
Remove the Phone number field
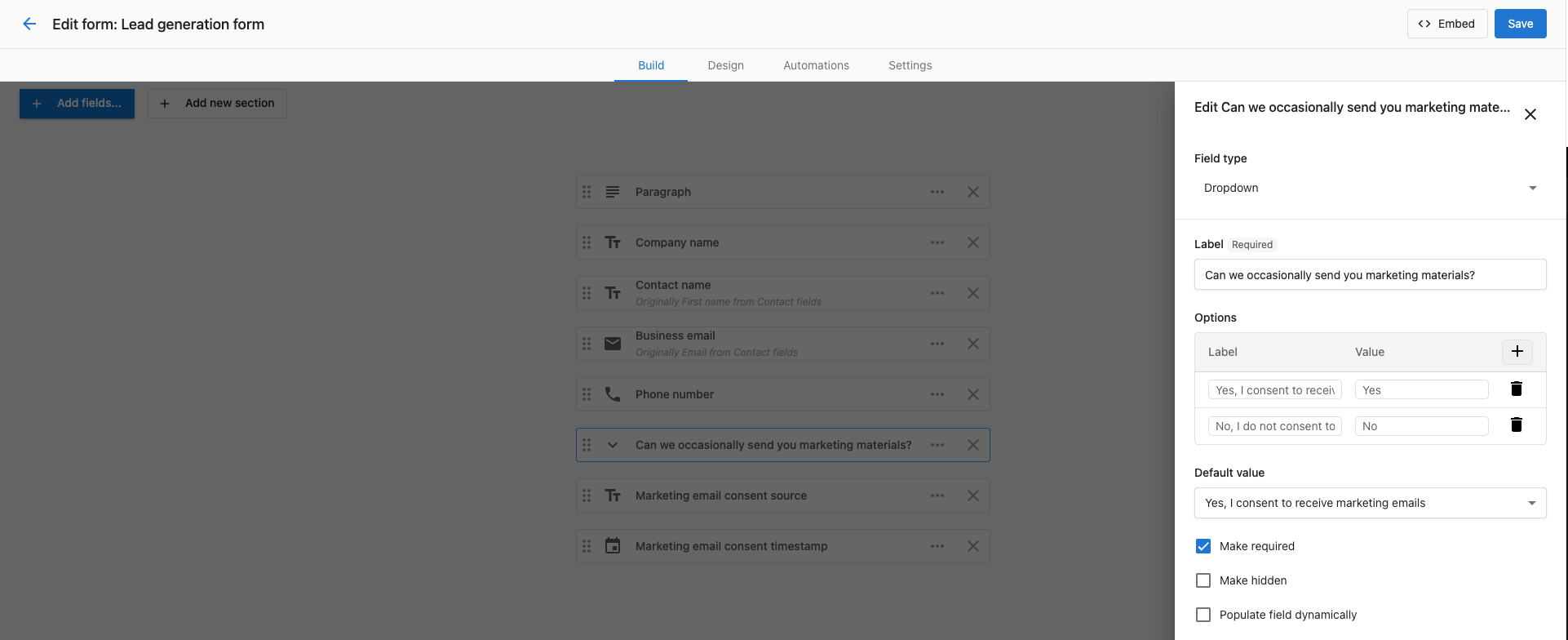[x=973, y=394]
